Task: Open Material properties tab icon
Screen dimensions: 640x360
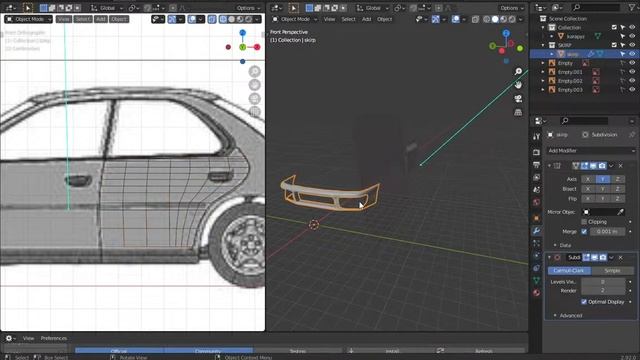Action: pyautogui.click(x=536, y=293)
